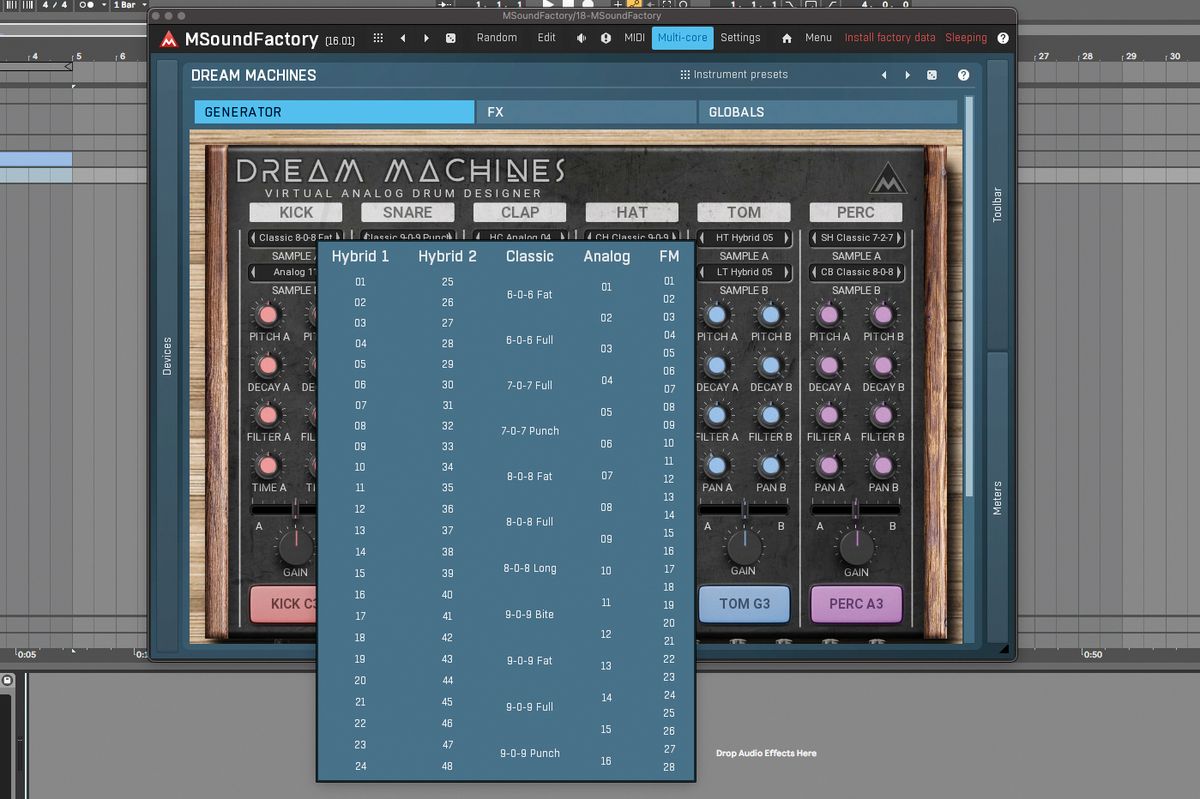This screenshot has height=799, width=1200.
Task: Open the MSoundFactory help question mark icon
Action: (x=1003, y=37)
